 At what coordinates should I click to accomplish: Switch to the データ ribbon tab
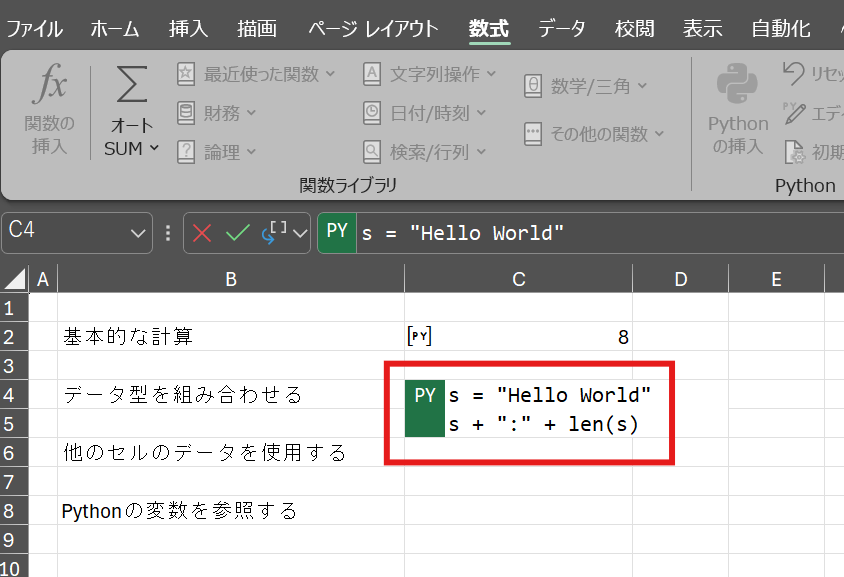tap(562, 28)
